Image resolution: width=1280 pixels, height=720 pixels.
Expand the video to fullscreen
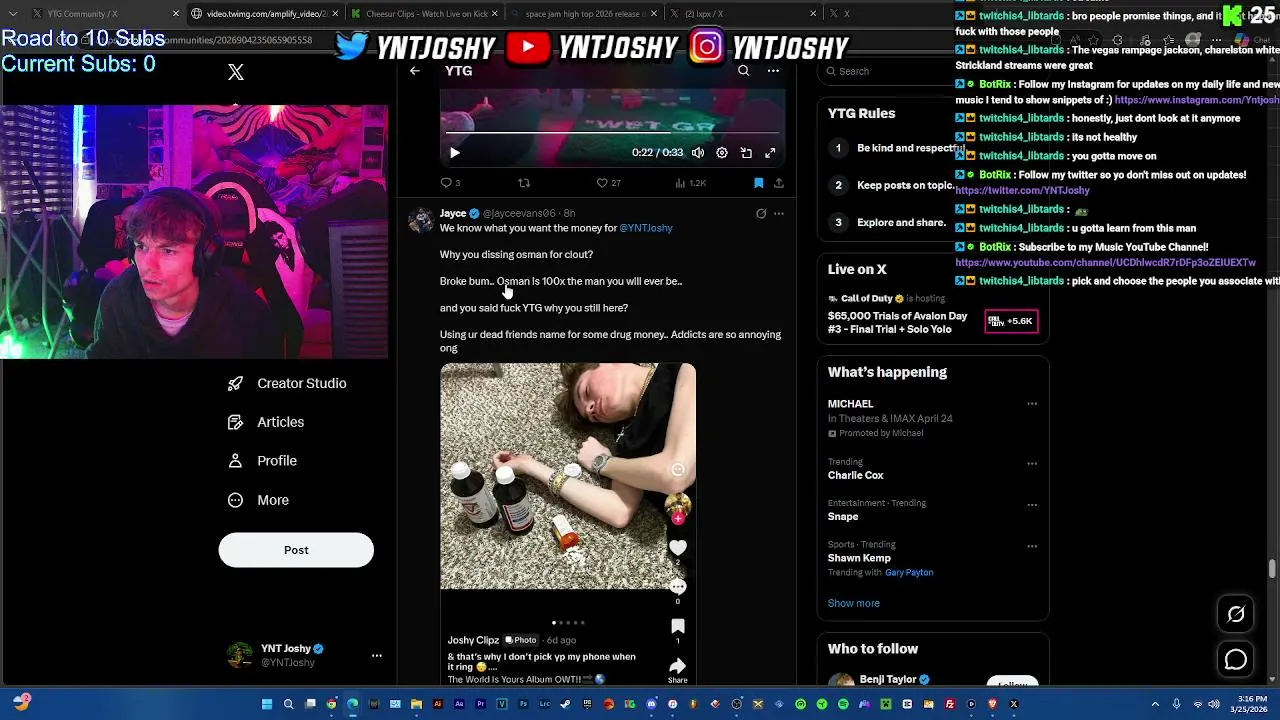770,153
